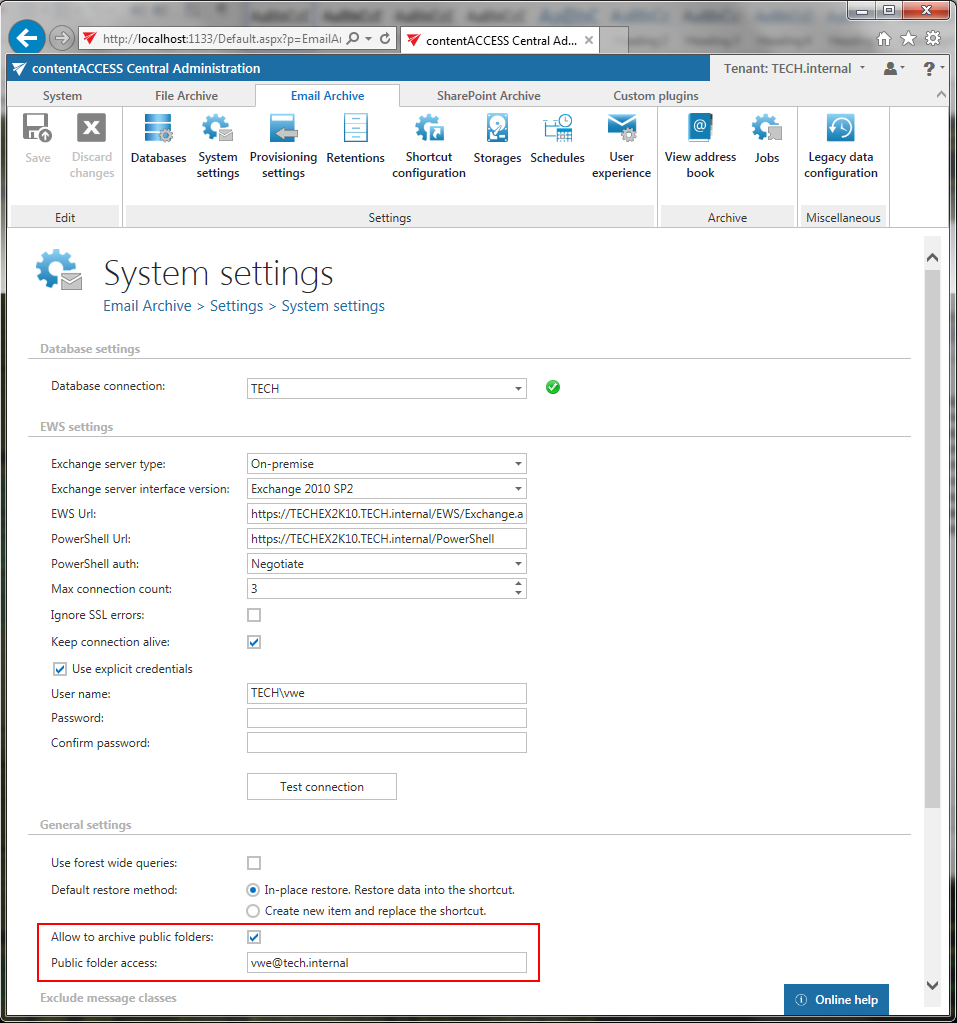The image size is (957, 1023).
Task: Click the Public folder access field
Action: [387, 963]
